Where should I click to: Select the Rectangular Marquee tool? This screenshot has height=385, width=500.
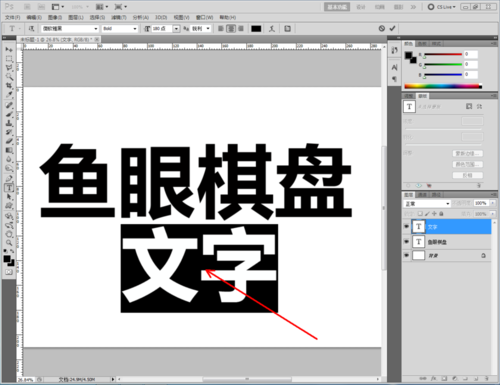coord(9,59)
